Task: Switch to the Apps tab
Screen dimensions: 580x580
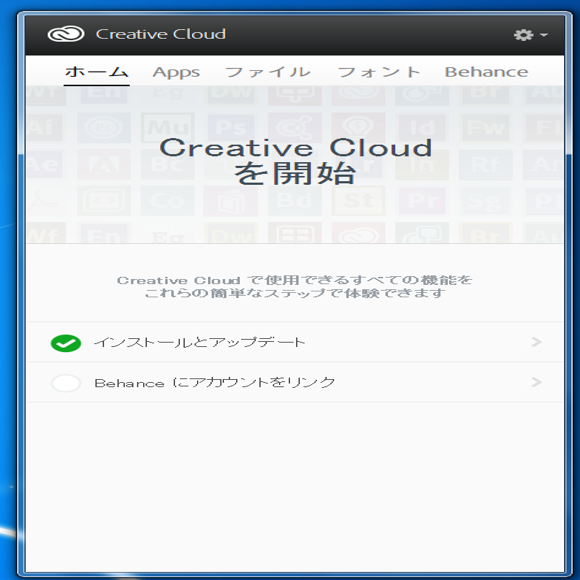Action: pyautogui.click(x=176, y=72)
